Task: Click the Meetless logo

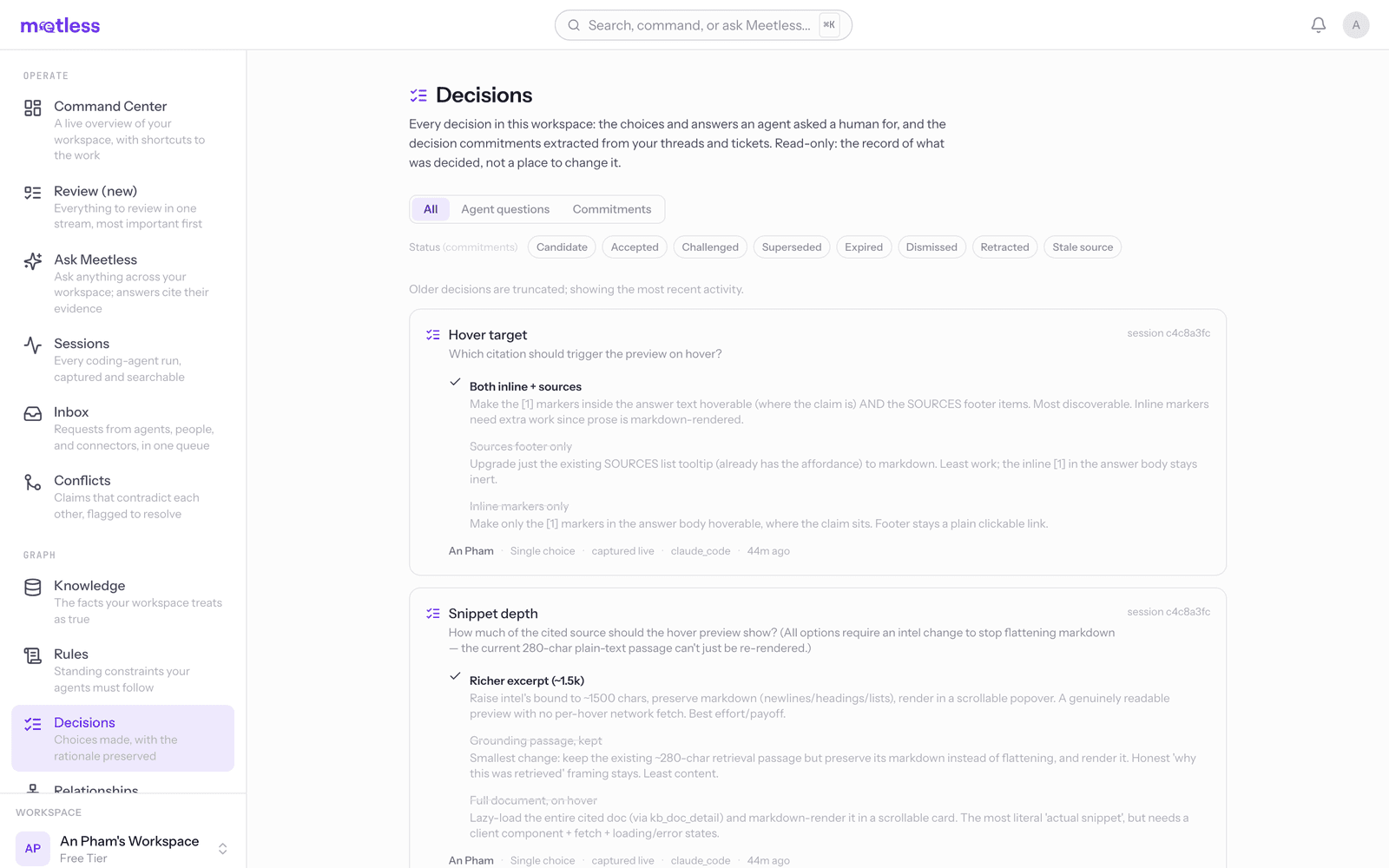Action: click(60, 25)
